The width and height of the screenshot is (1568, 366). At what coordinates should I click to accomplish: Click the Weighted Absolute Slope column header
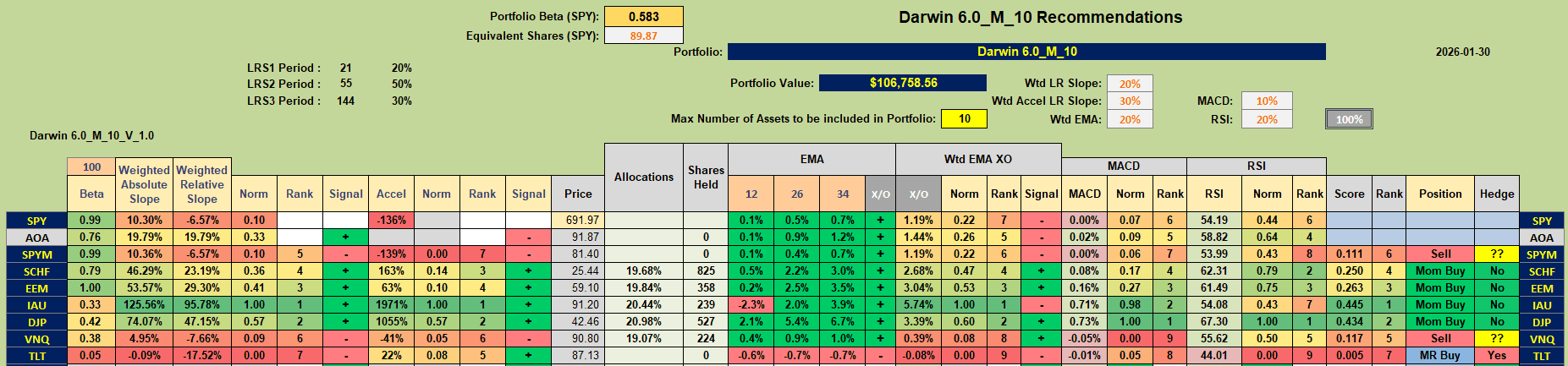(x=144, y=184)
